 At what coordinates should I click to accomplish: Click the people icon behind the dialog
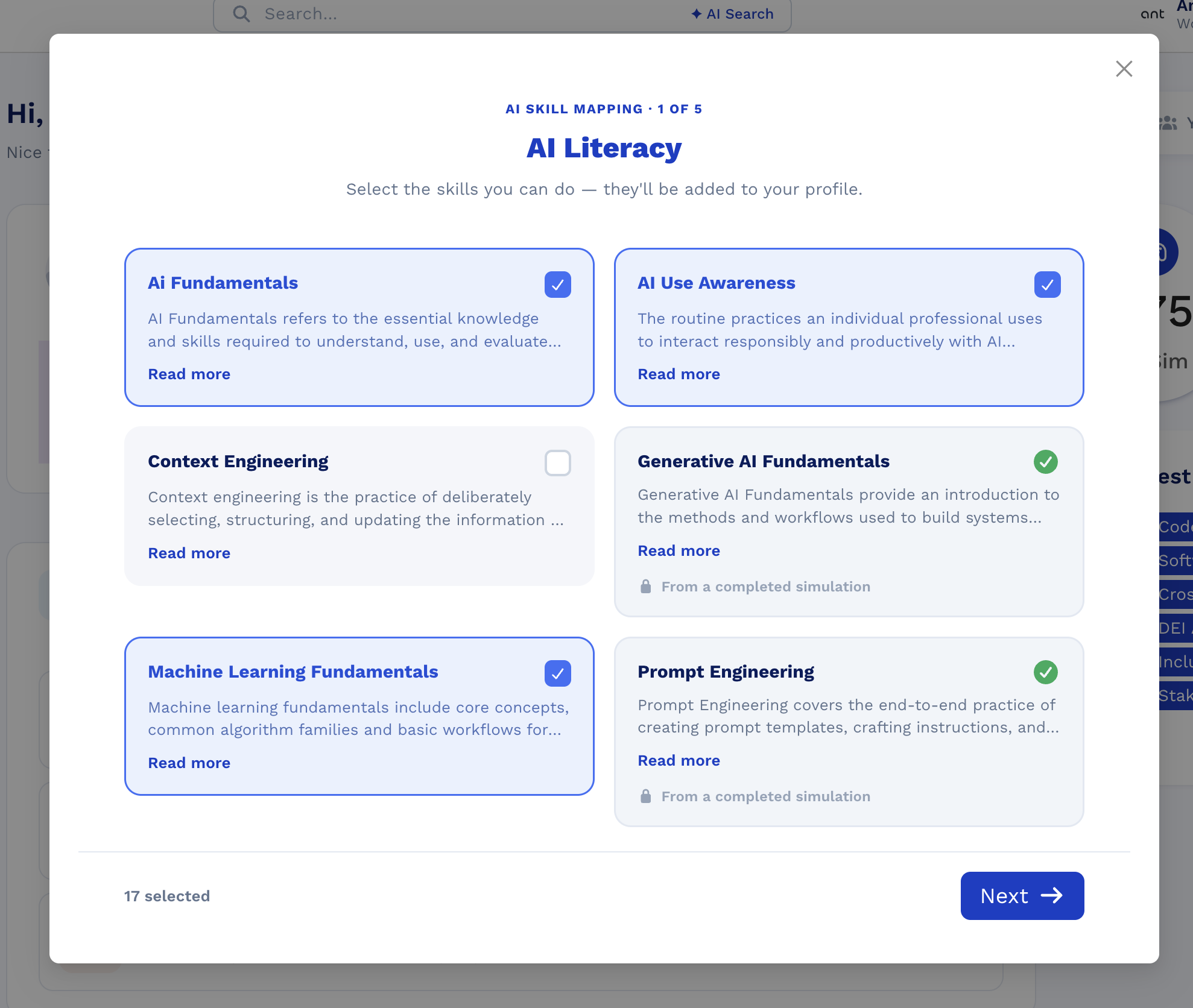pos(1168,123)
